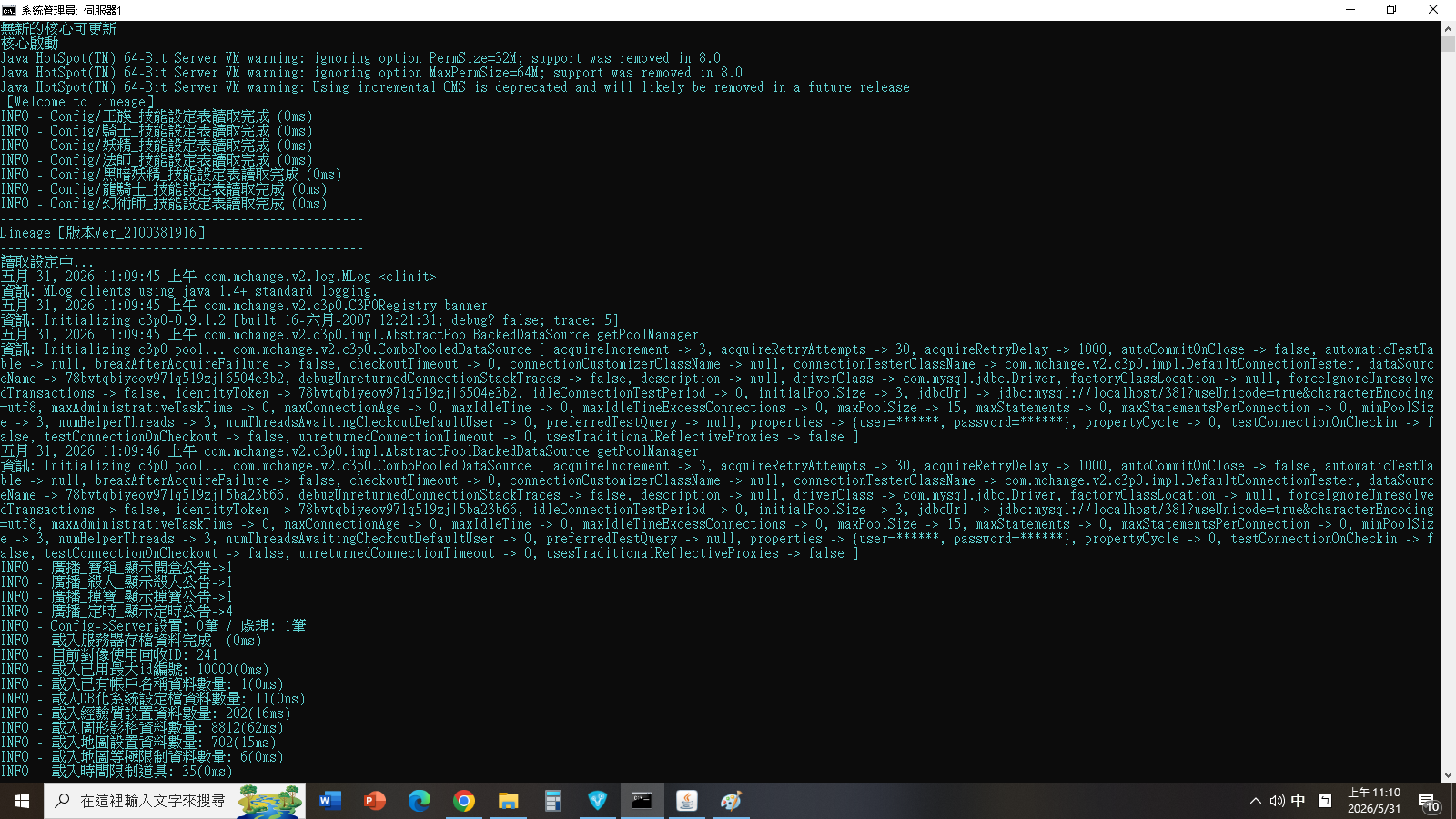The height and width of the screenshot is (819, 1456).
Task: Click the 'MLog clients using java 1.4+' line
Action: coord(189,291)
